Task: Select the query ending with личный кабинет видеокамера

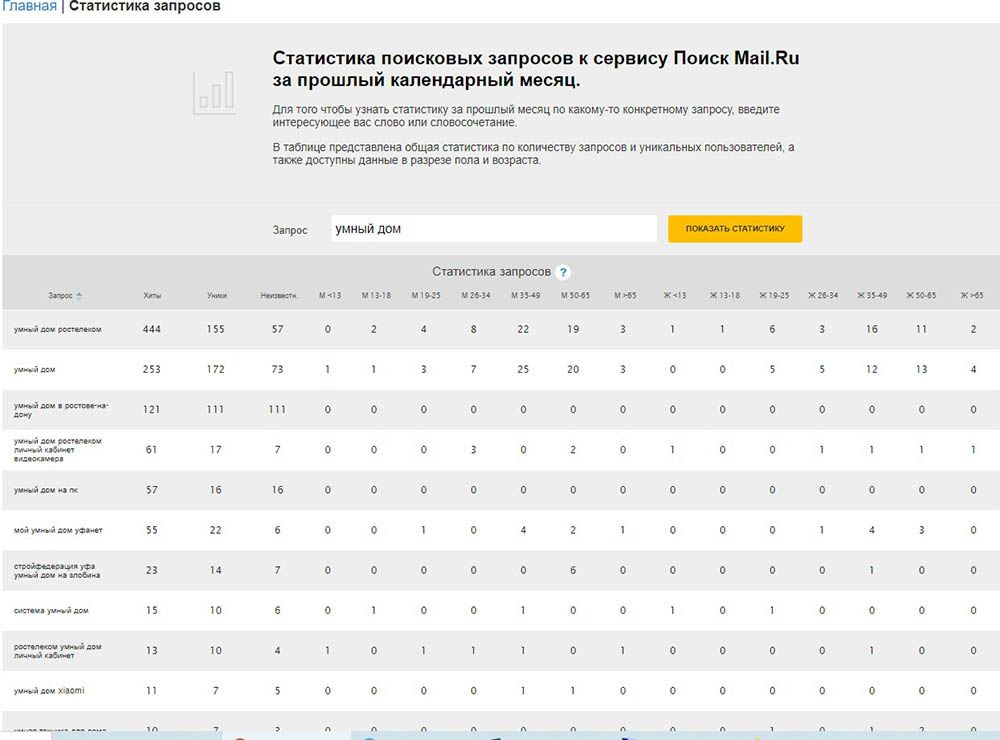Action: 57,450
